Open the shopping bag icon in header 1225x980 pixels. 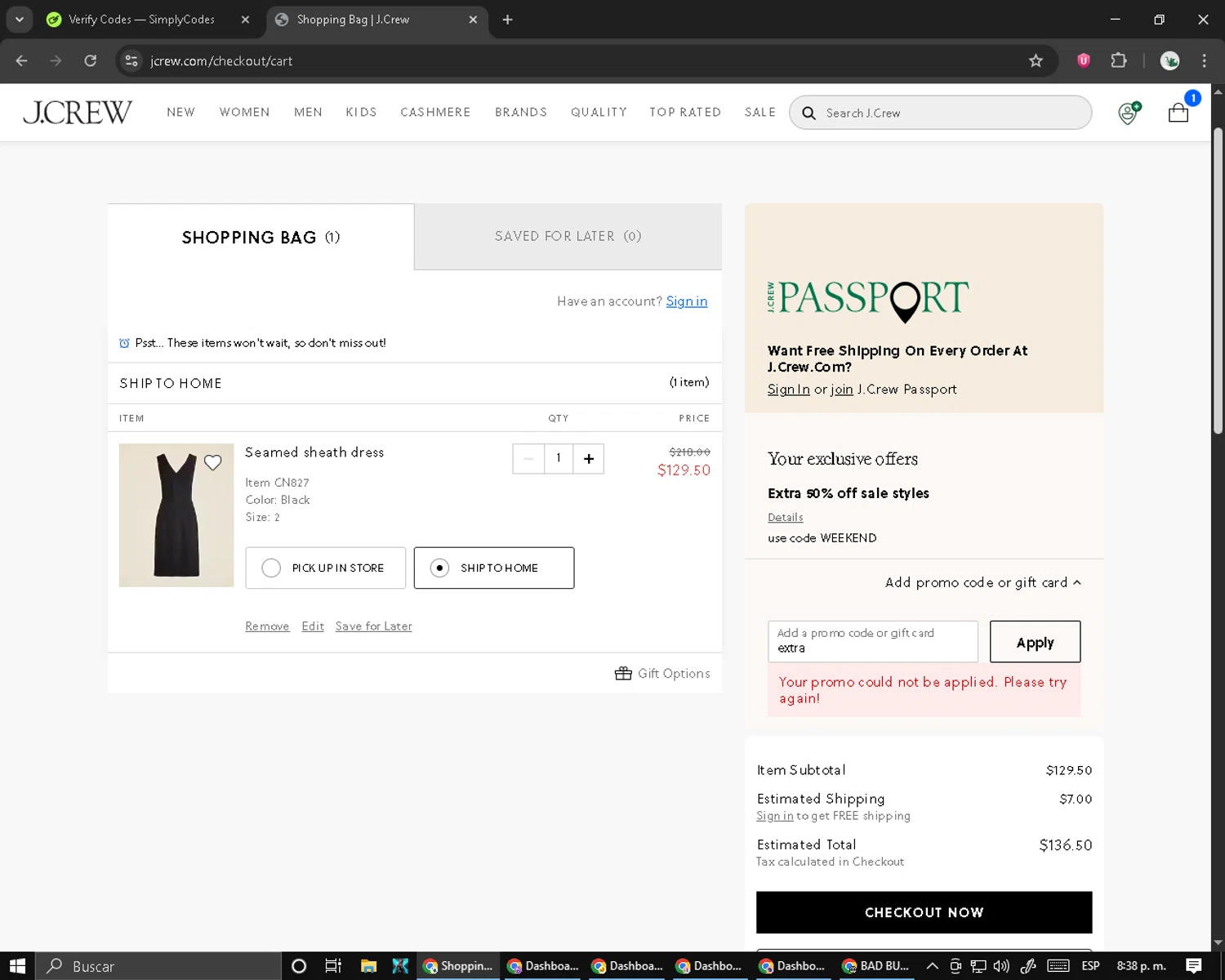point(1178,112)
